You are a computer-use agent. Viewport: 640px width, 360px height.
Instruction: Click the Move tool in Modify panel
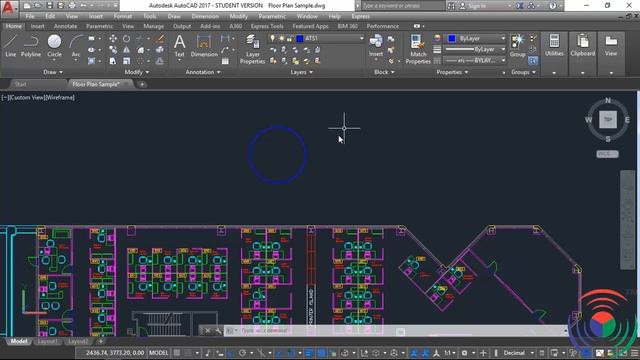[x=113, y=38]
